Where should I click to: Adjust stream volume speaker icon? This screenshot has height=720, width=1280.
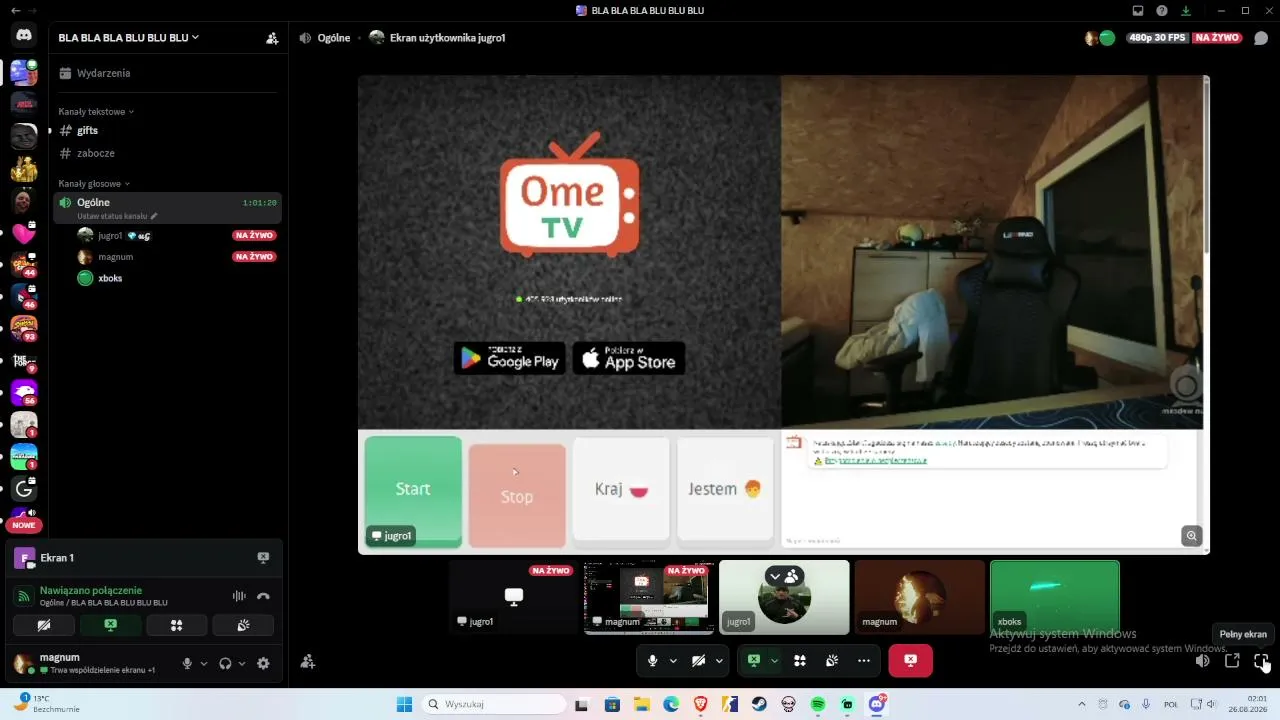coord(1203,661)
